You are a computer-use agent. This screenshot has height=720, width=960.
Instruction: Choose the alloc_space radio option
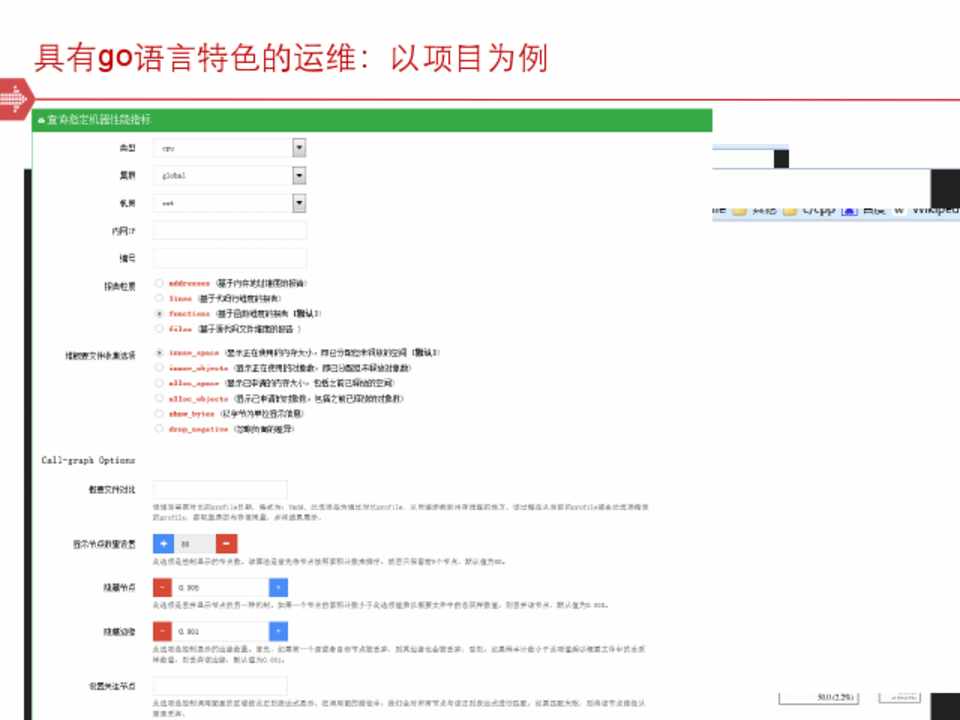tap(159, 383)
